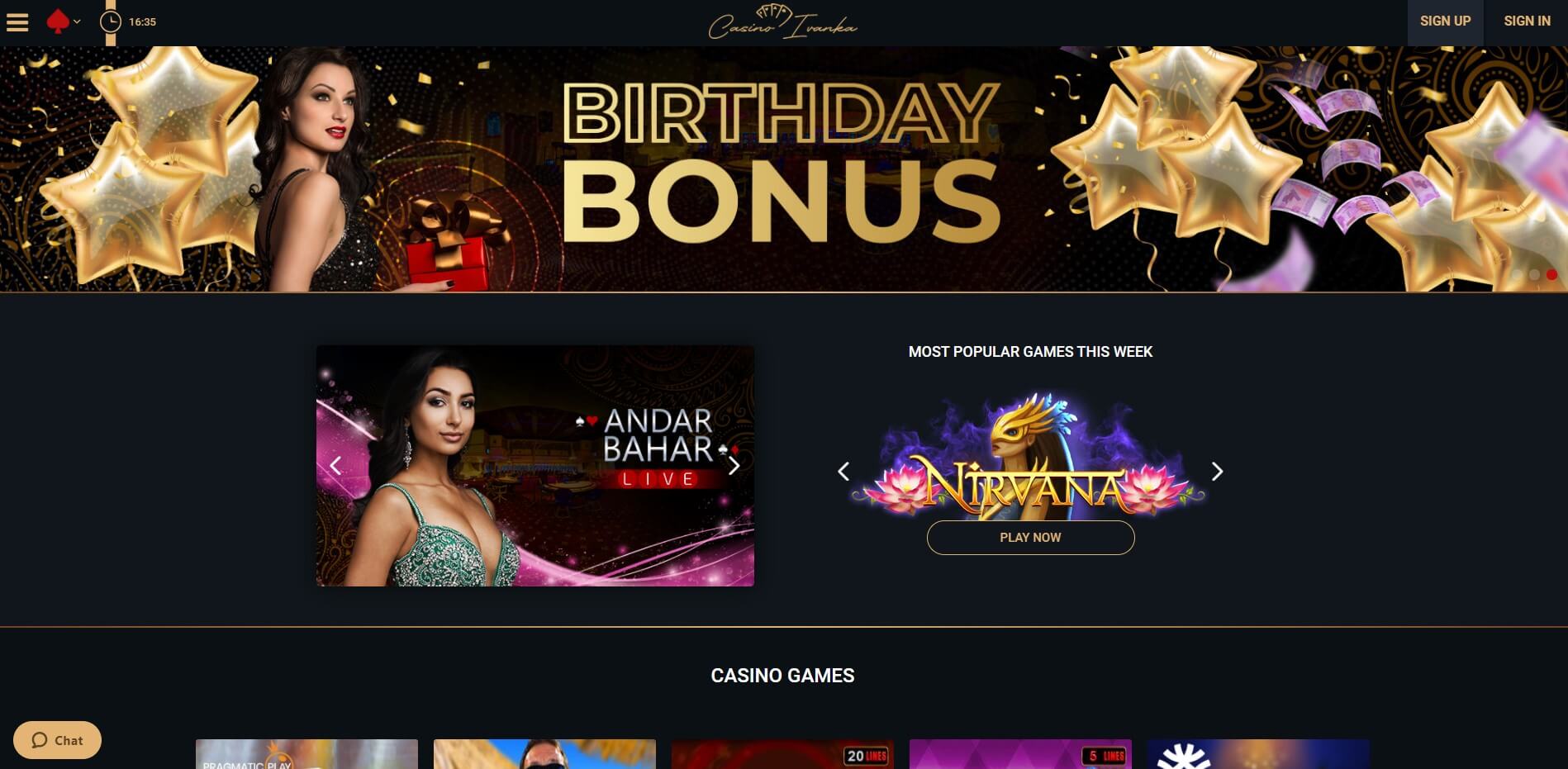Show previous popular game

843,472
